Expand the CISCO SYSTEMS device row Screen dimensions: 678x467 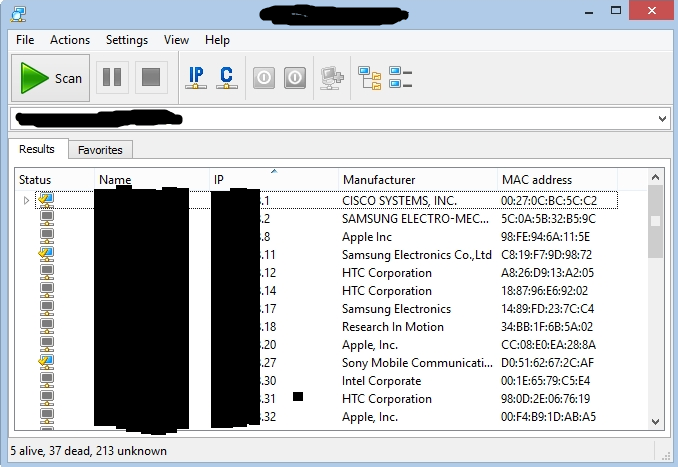coord(26,200)
